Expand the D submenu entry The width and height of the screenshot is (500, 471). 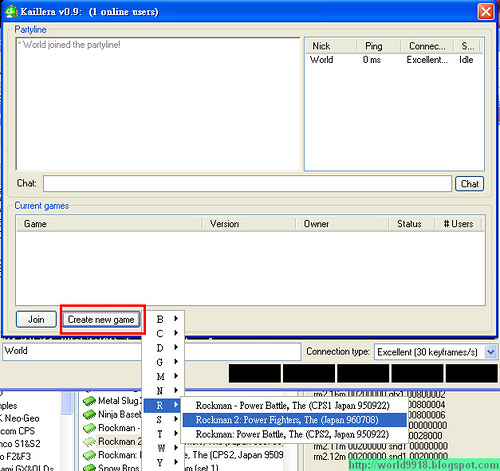tap(163, 348)
